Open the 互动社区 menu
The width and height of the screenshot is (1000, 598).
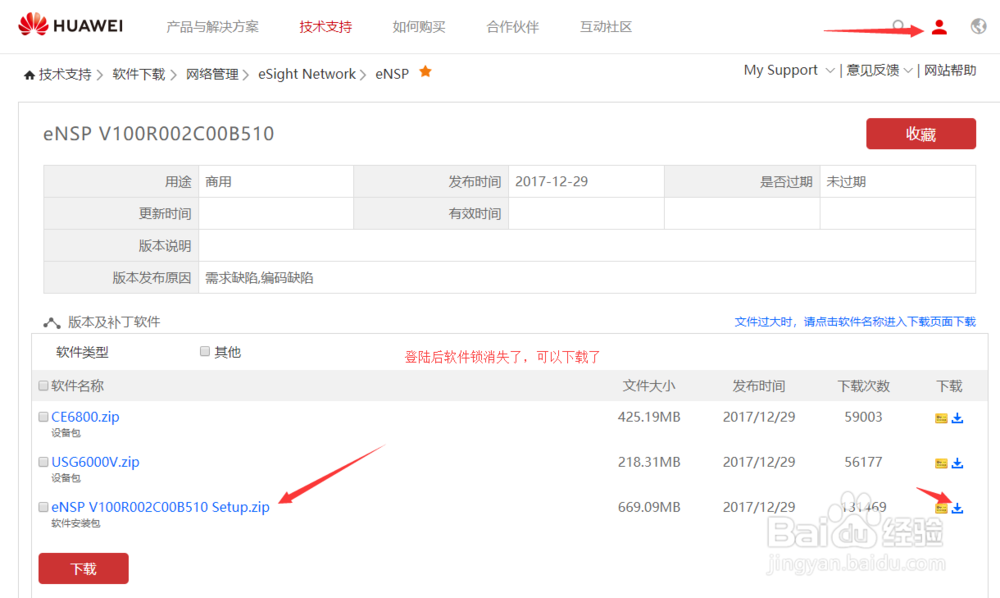coord(605,27)
